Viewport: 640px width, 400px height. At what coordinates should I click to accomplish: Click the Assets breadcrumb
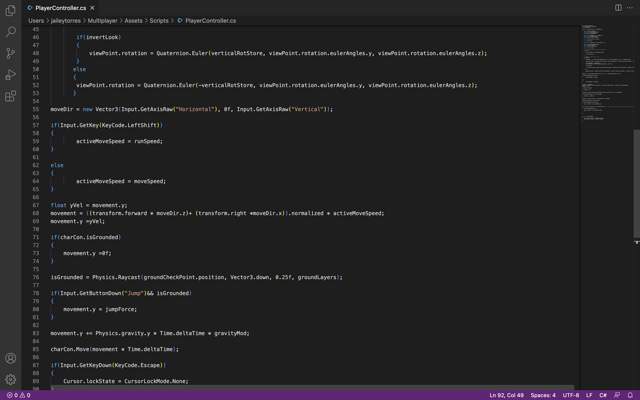(x=133, y=20)
